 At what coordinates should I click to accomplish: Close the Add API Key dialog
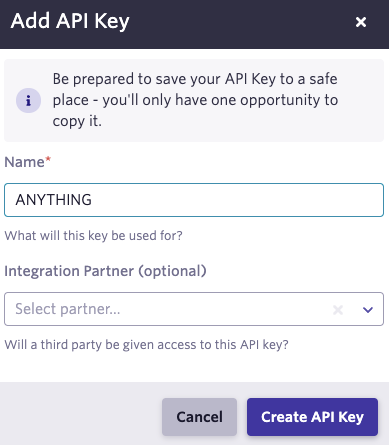pyautogui.click(x=361, y=22)
